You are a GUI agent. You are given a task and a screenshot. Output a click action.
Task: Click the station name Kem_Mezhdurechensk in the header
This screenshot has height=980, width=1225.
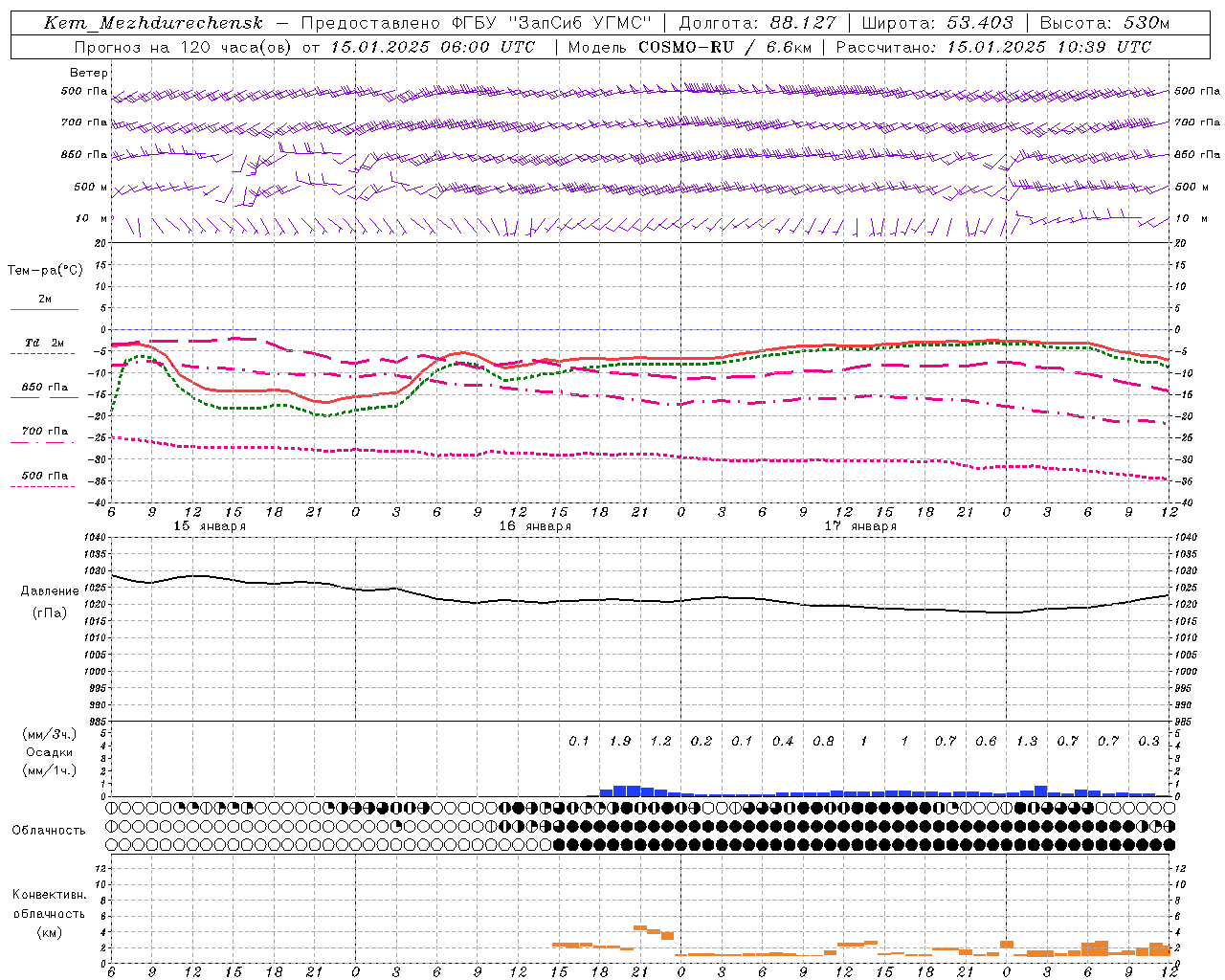pos(153,23)
